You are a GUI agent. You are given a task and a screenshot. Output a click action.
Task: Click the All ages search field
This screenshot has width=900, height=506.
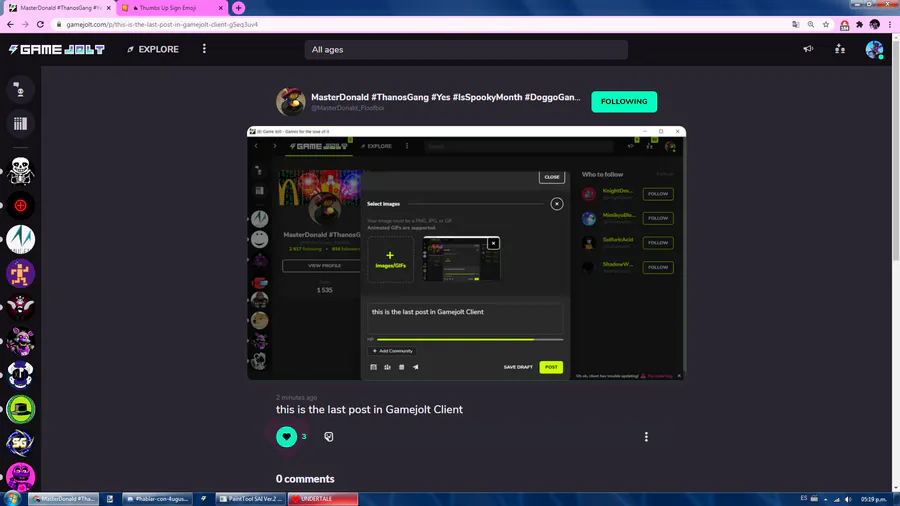pos(466,49)
